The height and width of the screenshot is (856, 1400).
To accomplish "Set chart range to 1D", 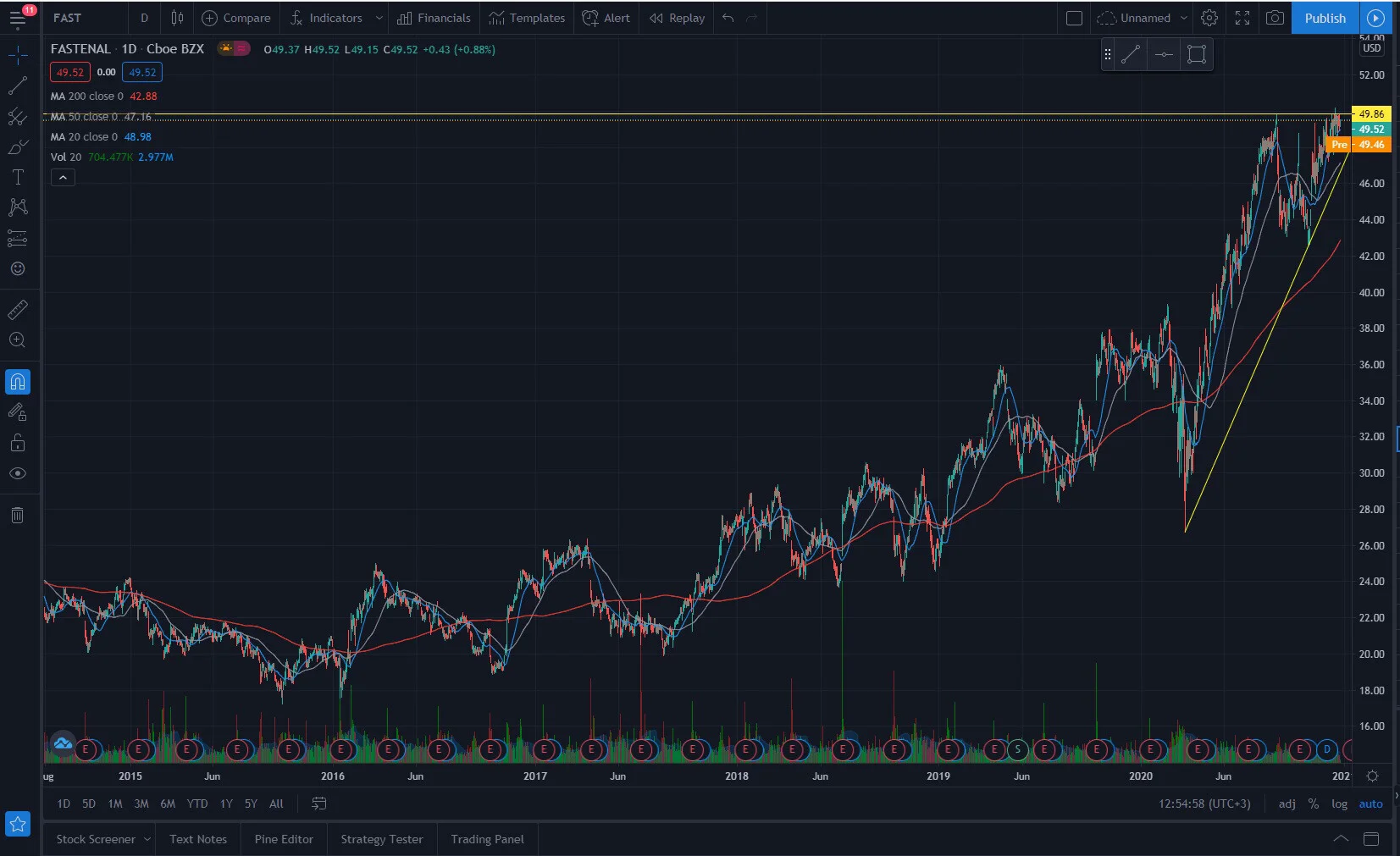I will coord(64,804).
